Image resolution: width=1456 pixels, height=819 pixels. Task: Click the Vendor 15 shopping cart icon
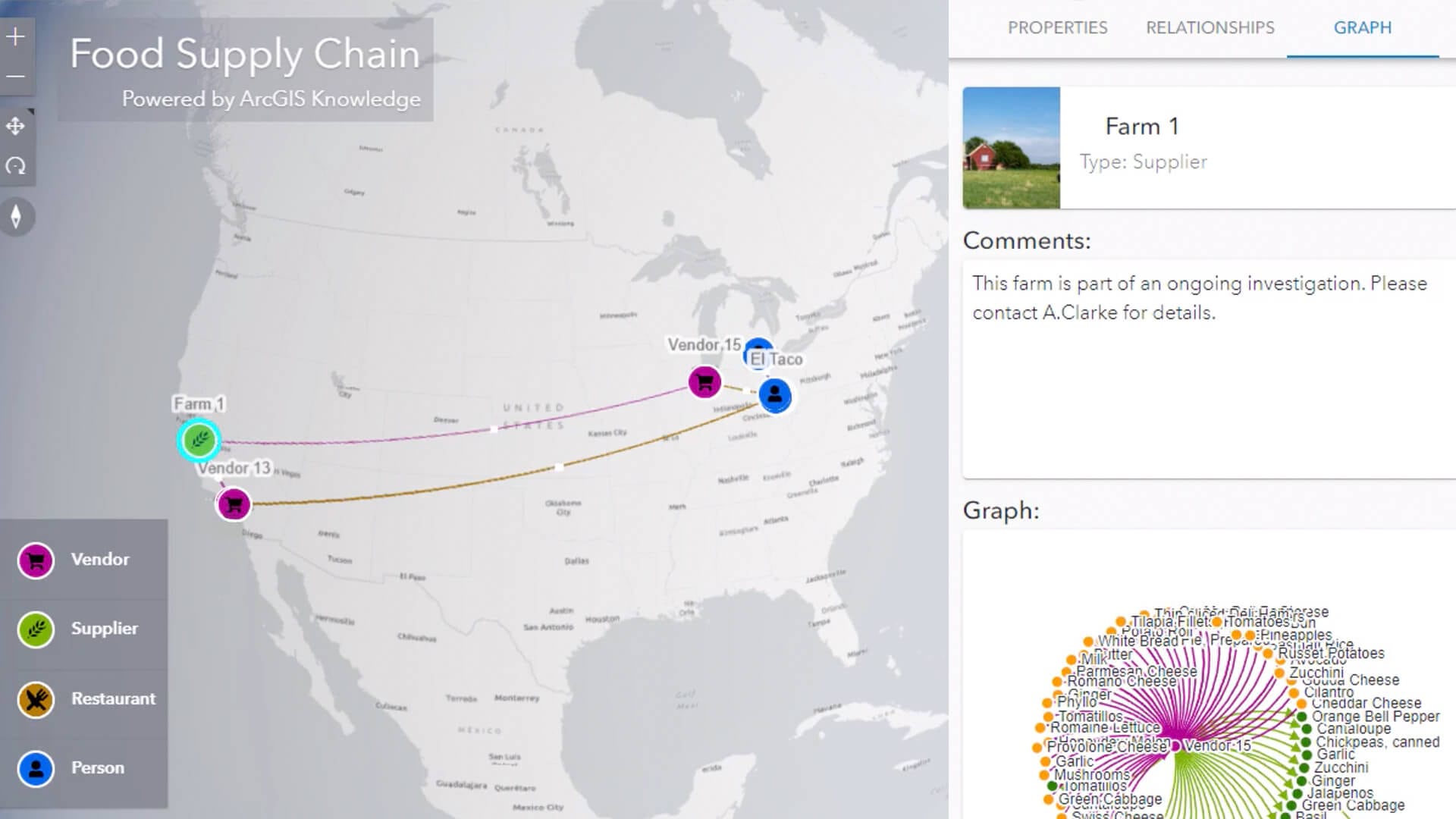click(704, 382)
